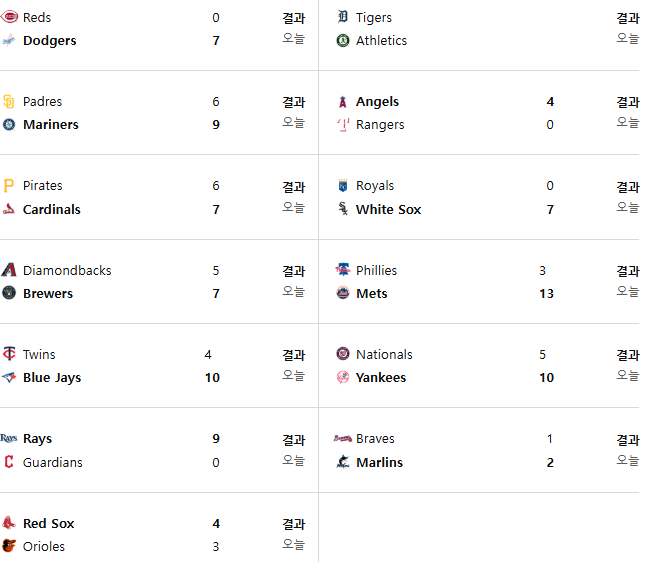Open the Dodgers team name link
The width and height of the screenshot is (652, 562).
tap(49, 40)
